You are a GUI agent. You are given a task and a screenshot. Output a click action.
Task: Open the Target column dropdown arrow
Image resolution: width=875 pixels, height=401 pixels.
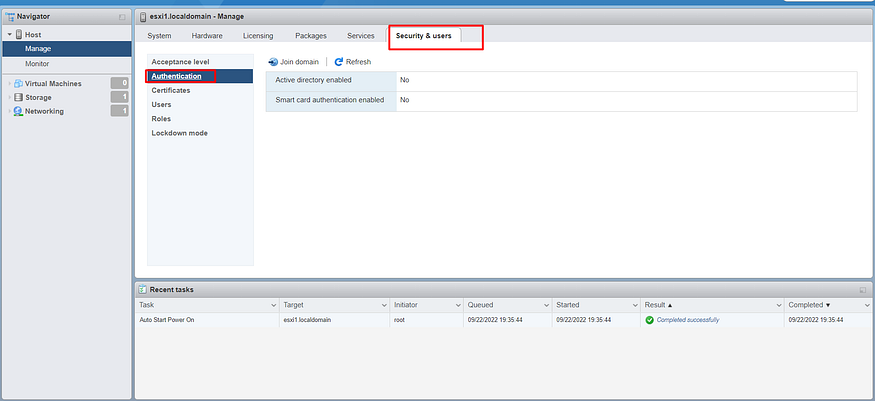(x=384, y=306)
